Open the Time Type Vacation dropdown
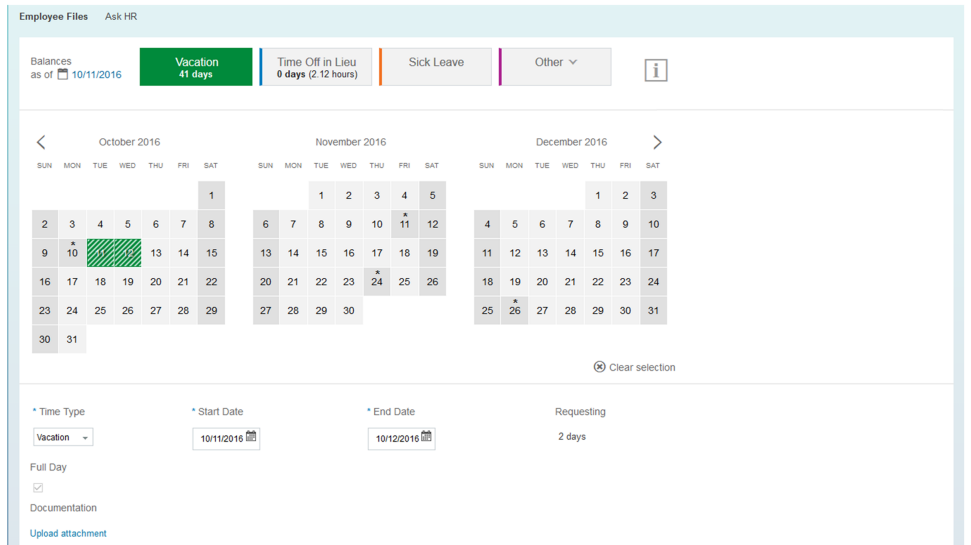This screenshot has height=545, width=971. pos(63,437)
